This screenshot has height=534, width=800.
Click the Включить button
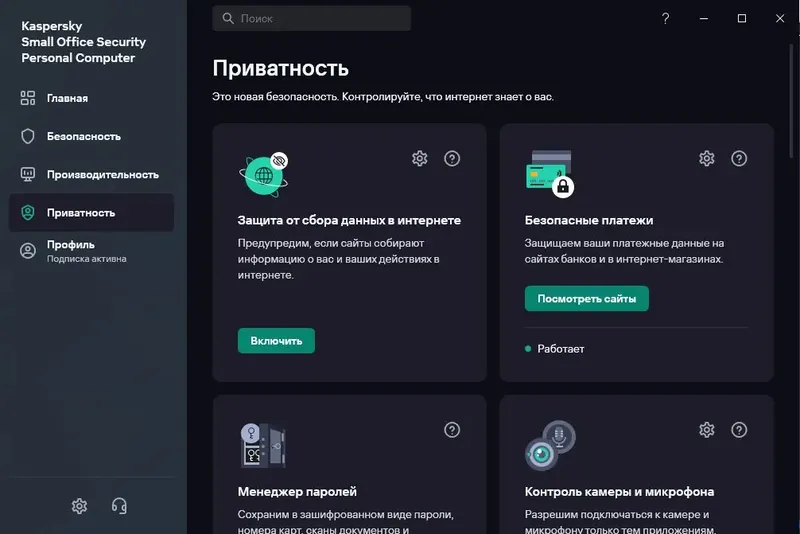[276, 341]
